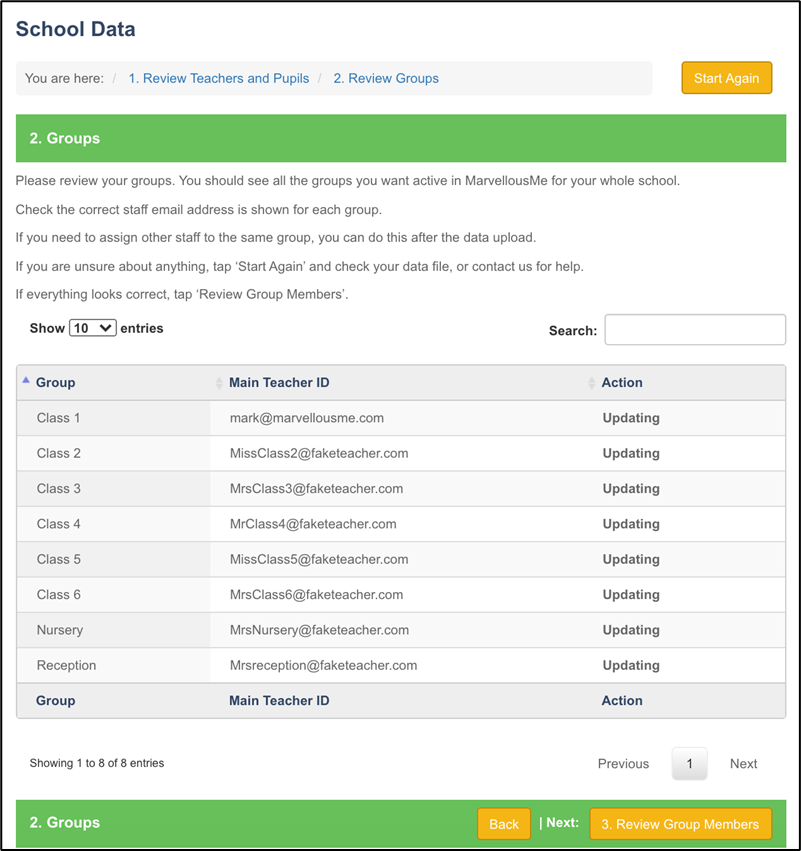The height and width of the screenshot is (851, 801).
Task: Click the Next pagination control
Action: [743, 763]
